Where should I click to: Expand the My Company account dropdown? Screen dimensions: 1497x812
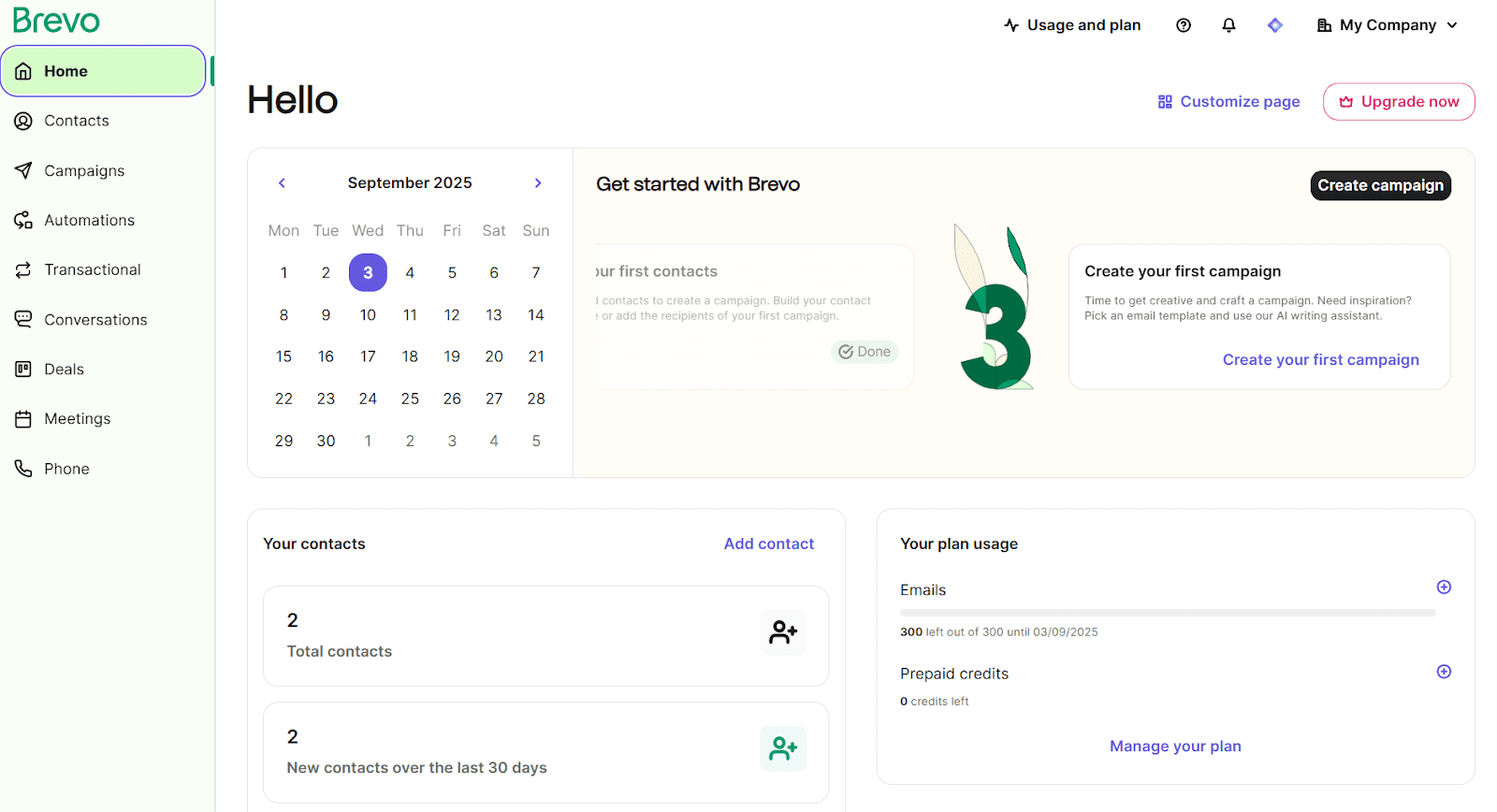click(1388, 25)
